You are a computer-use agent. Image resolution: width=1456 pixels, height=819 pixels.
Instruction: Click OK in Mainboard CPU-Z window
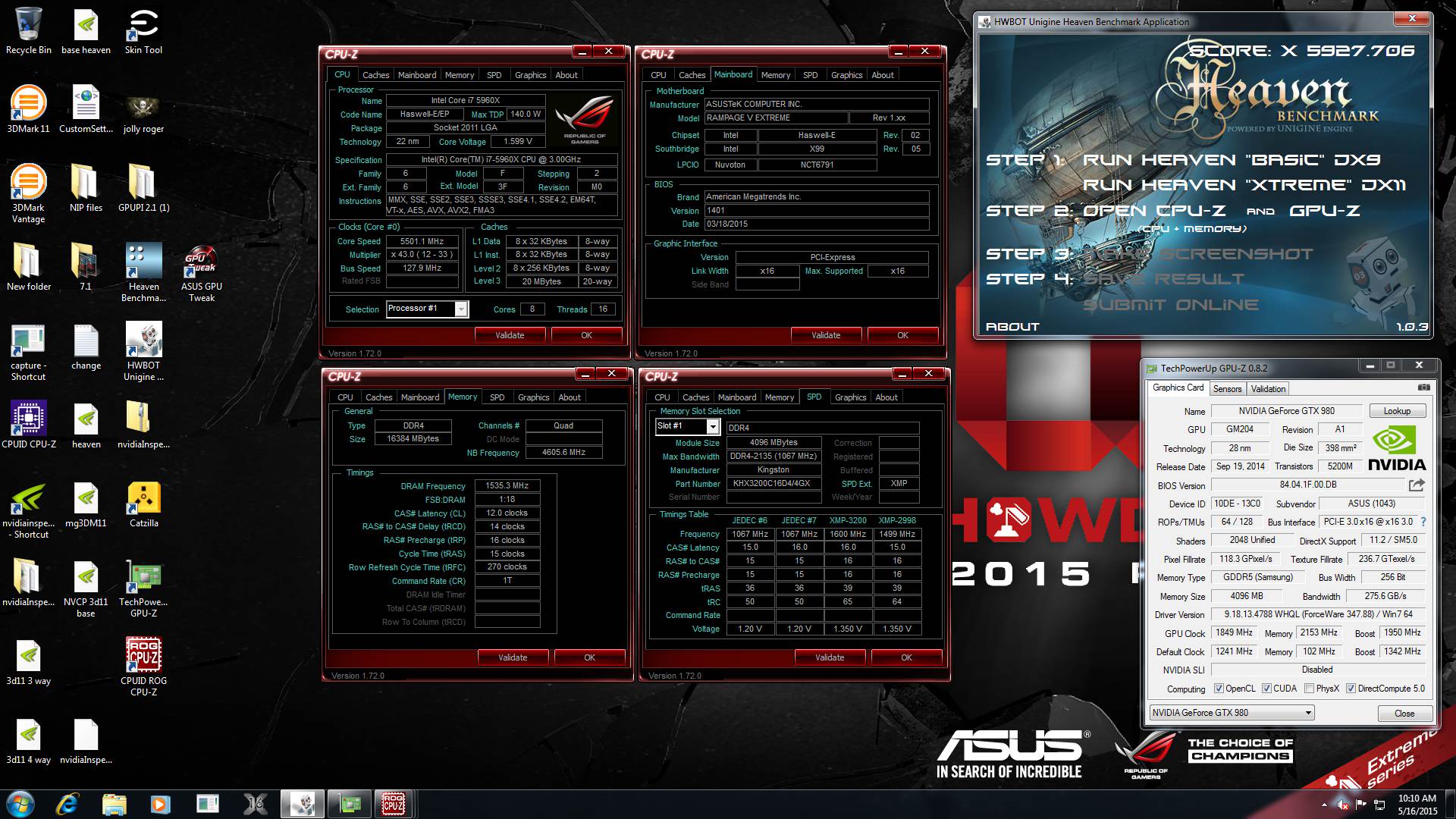tap(902, 335)
